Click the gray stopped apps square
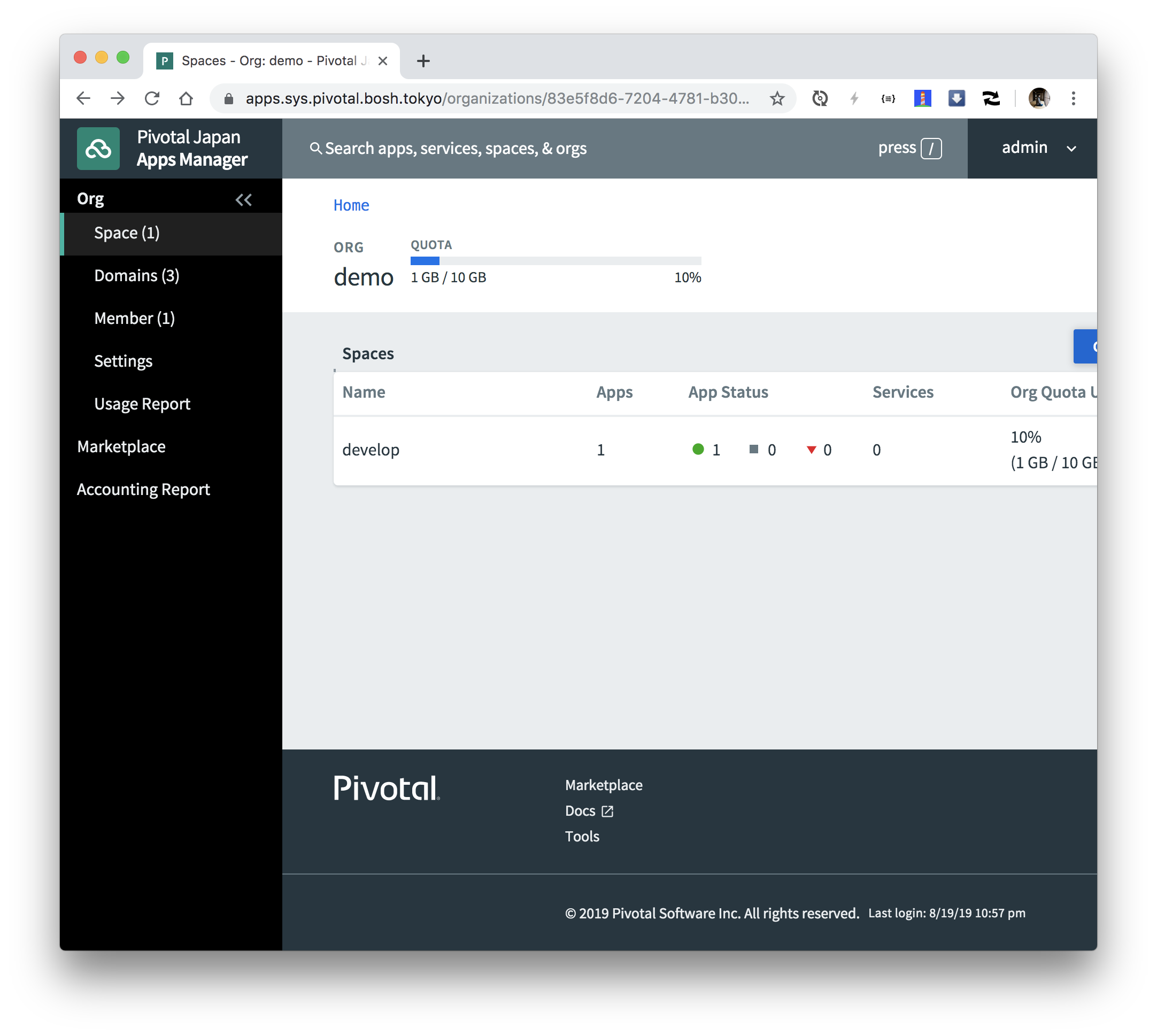Viewport: 1157px width, 1036px height. tap(753, 449)
